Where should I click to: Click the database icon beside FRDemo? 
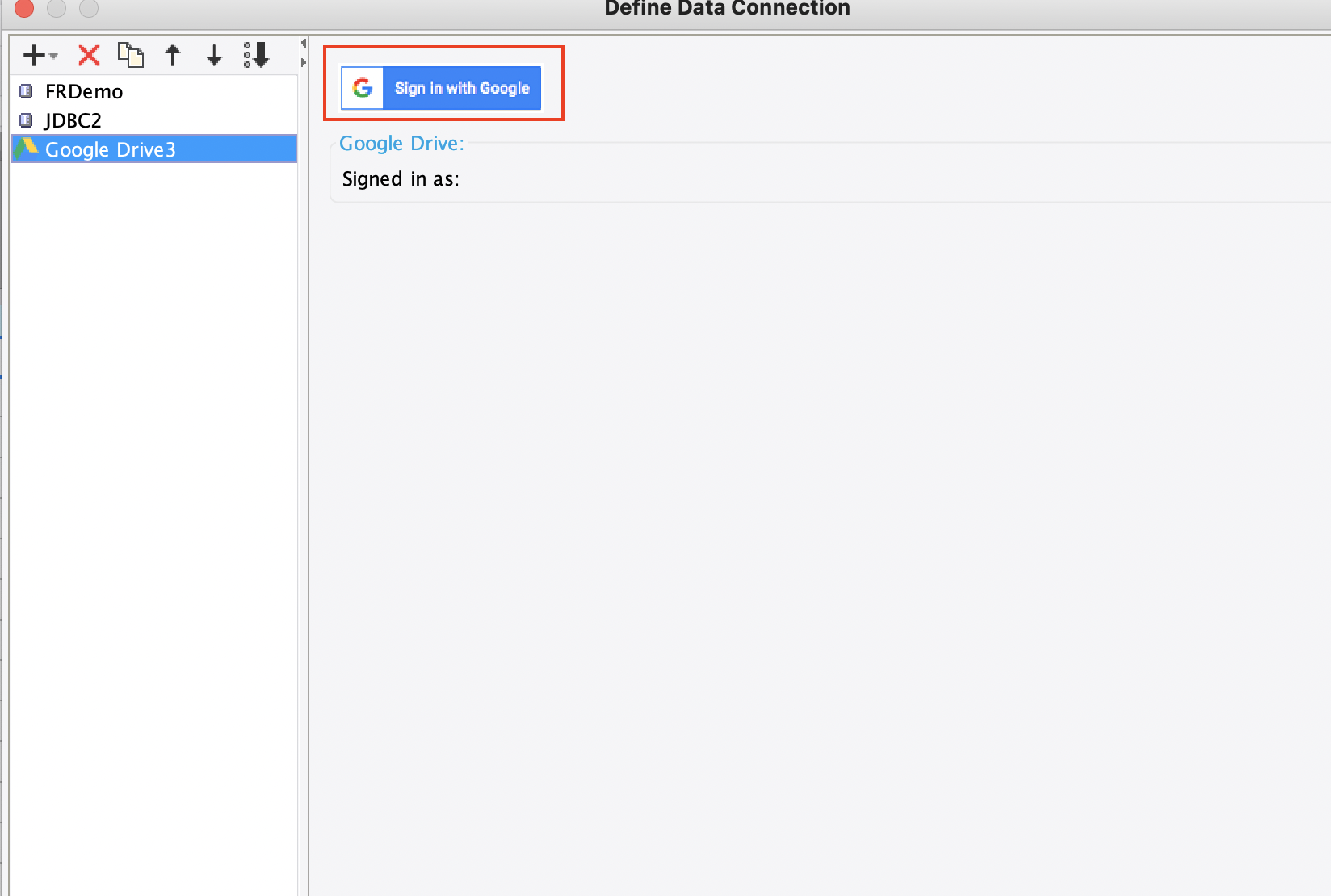(x=27, y=90)
